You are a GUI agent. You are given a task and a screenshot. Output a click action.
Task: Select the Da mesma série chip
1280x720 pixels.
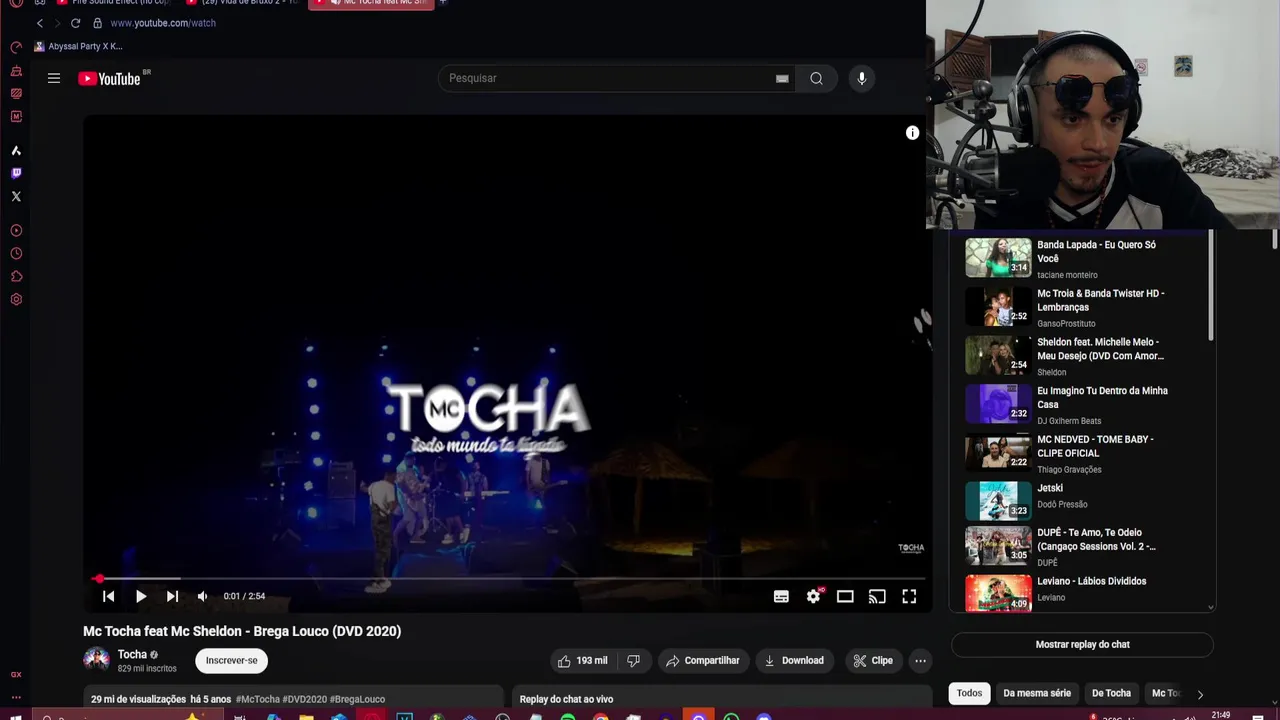pyautogui.click(x=1037, y=693)
